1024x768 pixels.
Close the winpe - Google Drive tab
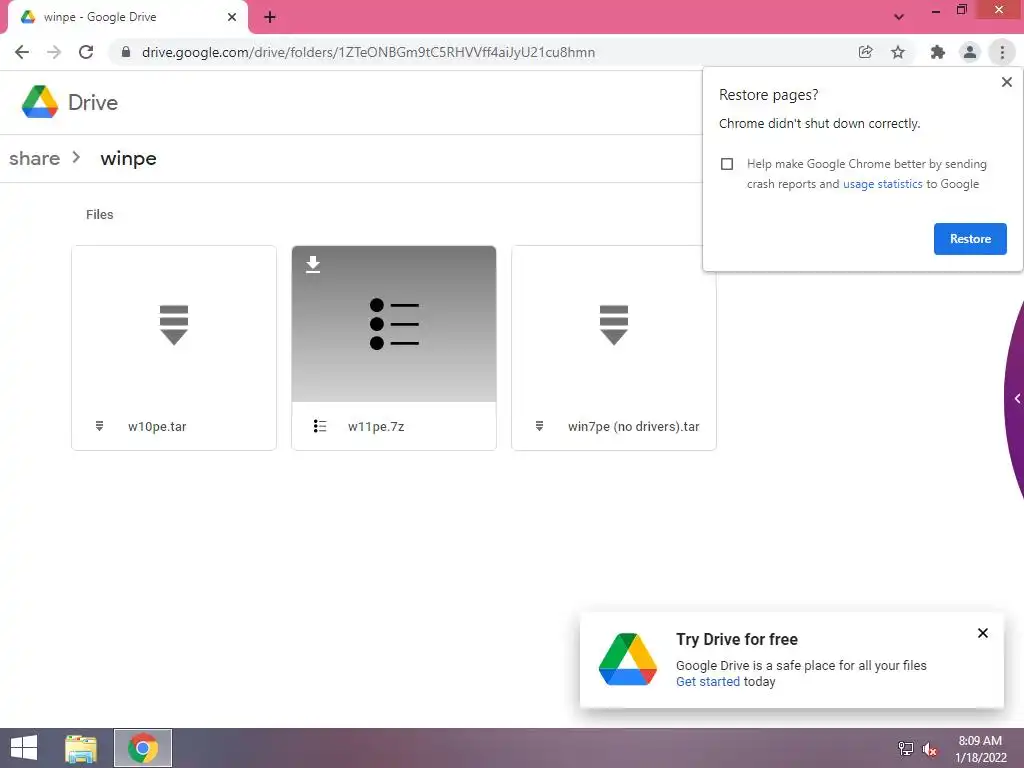pyautogui.click(x=232, y=17)
